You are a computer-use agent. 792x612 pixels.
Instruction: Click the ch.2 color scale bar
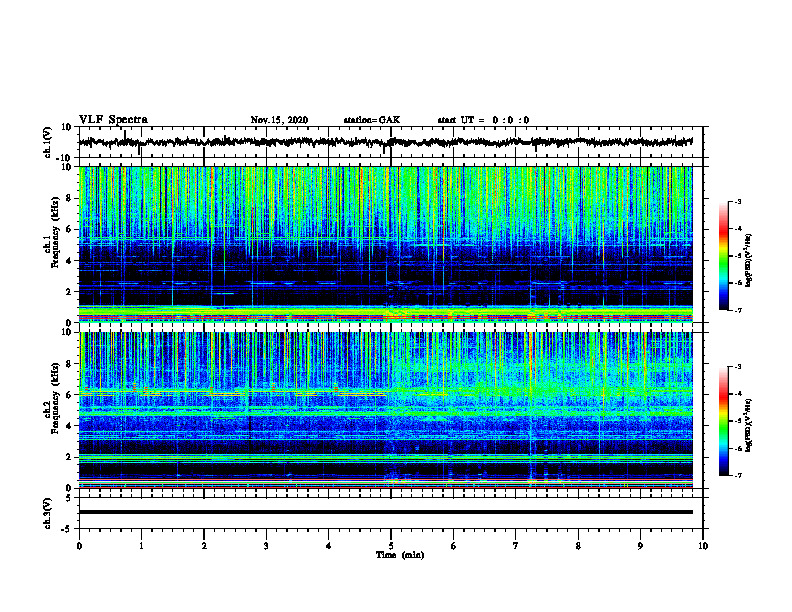[723, 421]
